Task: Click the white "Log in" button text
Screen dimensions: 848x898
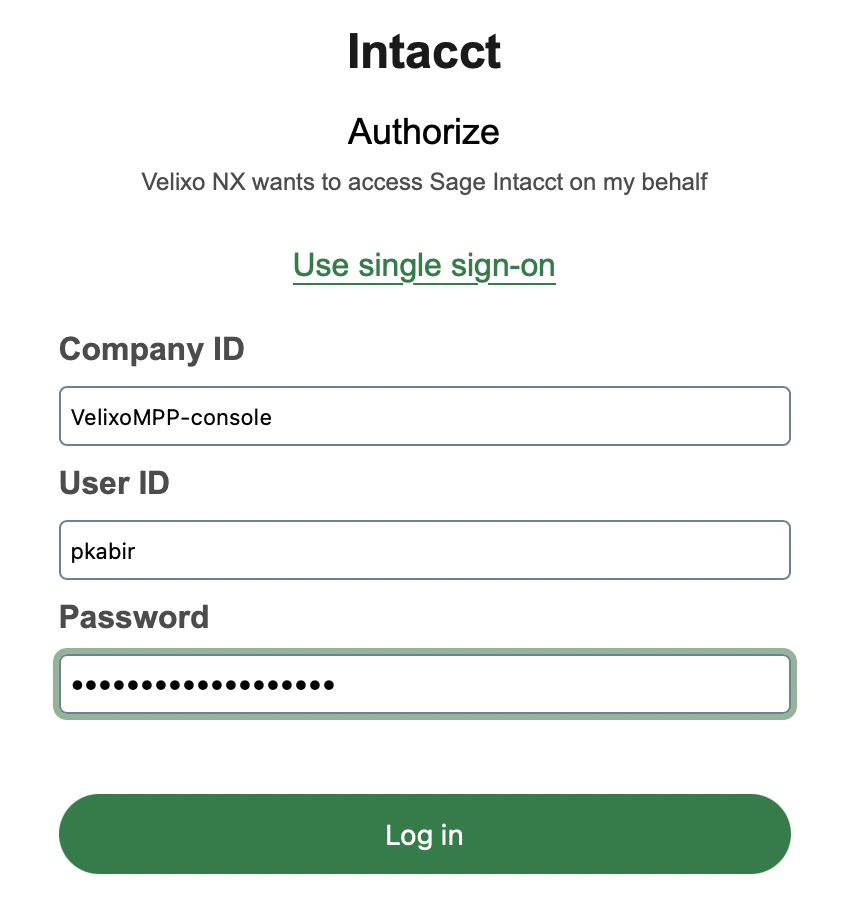Action: pos(424,835)
